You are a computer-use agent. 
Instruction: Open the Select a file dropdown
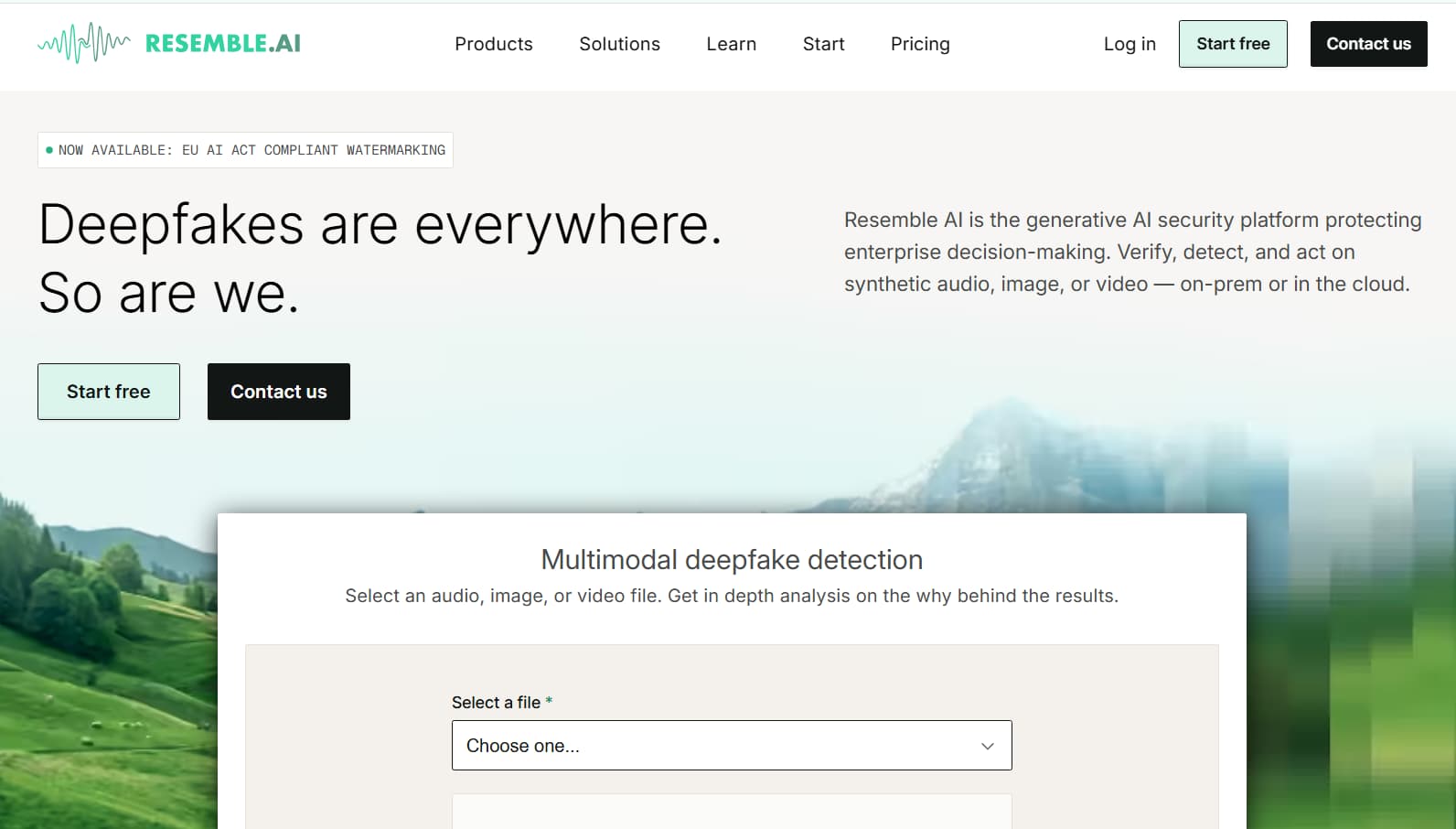(732, 746)
